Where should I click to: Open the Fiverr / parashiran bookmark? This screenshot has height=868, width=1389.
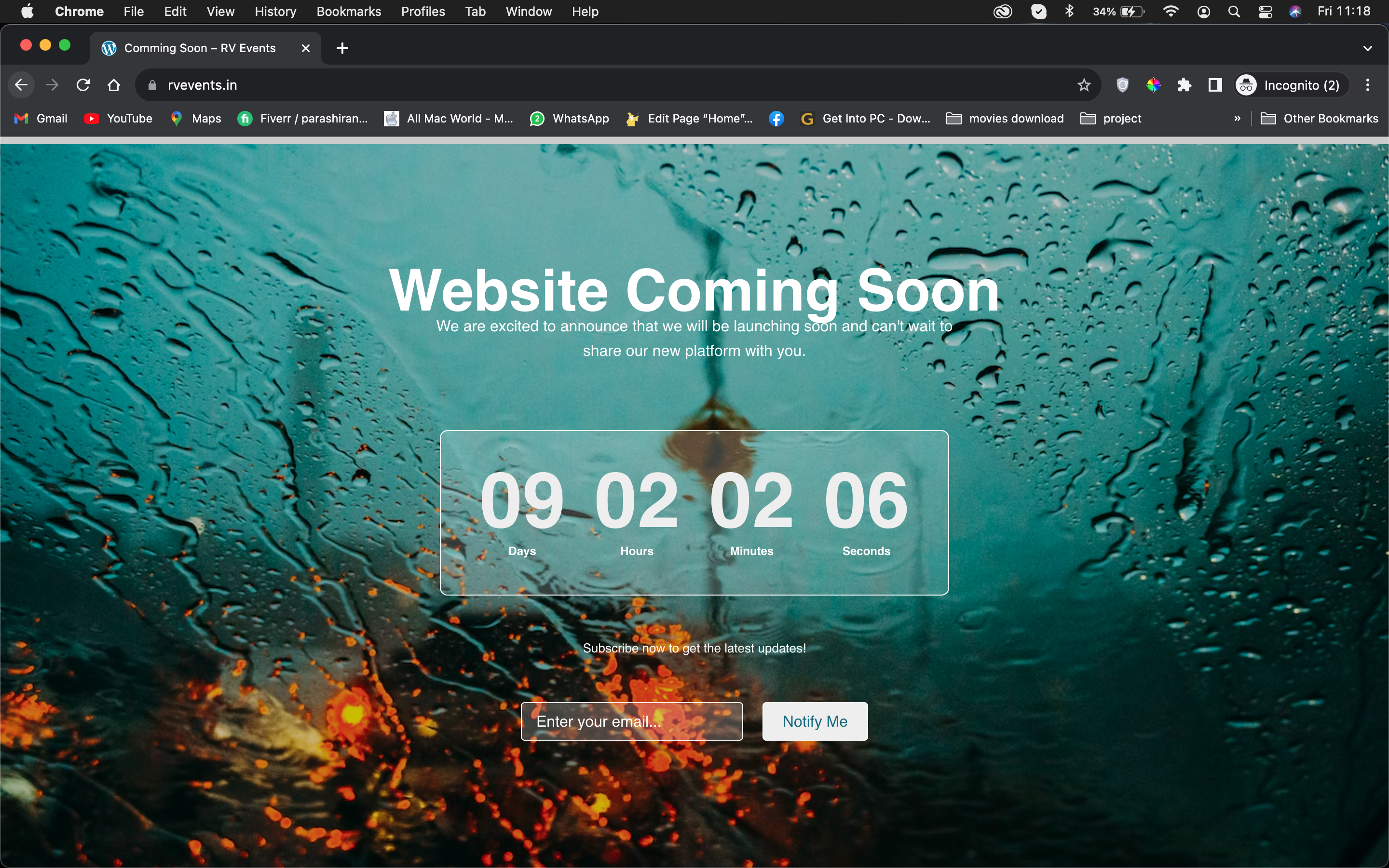tap(303, 118)
